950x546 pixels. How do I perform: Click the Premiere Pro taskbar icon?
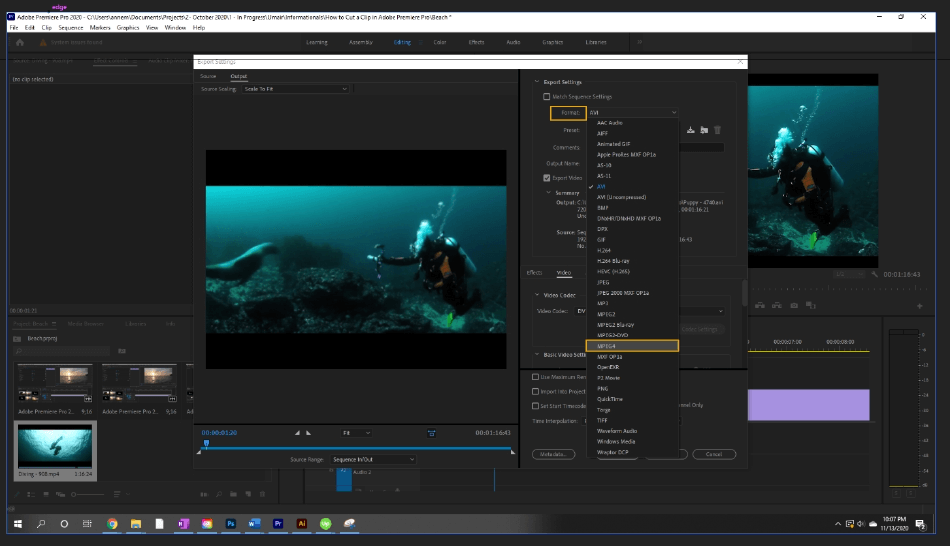coord(278,524)
